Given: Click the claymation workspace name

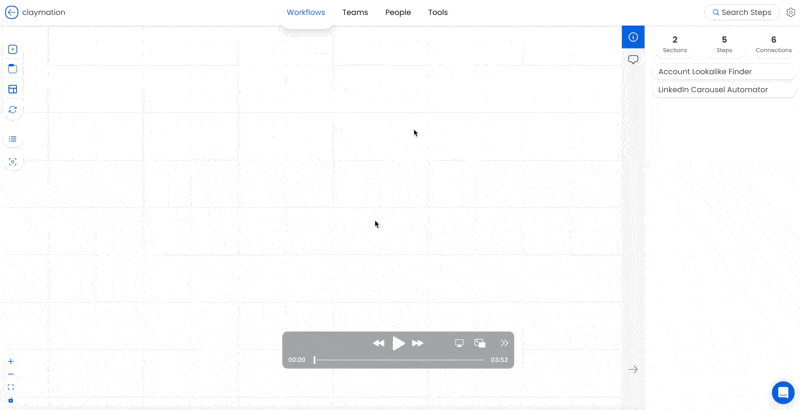Looking at the screenshot, I should coord(44,12).
